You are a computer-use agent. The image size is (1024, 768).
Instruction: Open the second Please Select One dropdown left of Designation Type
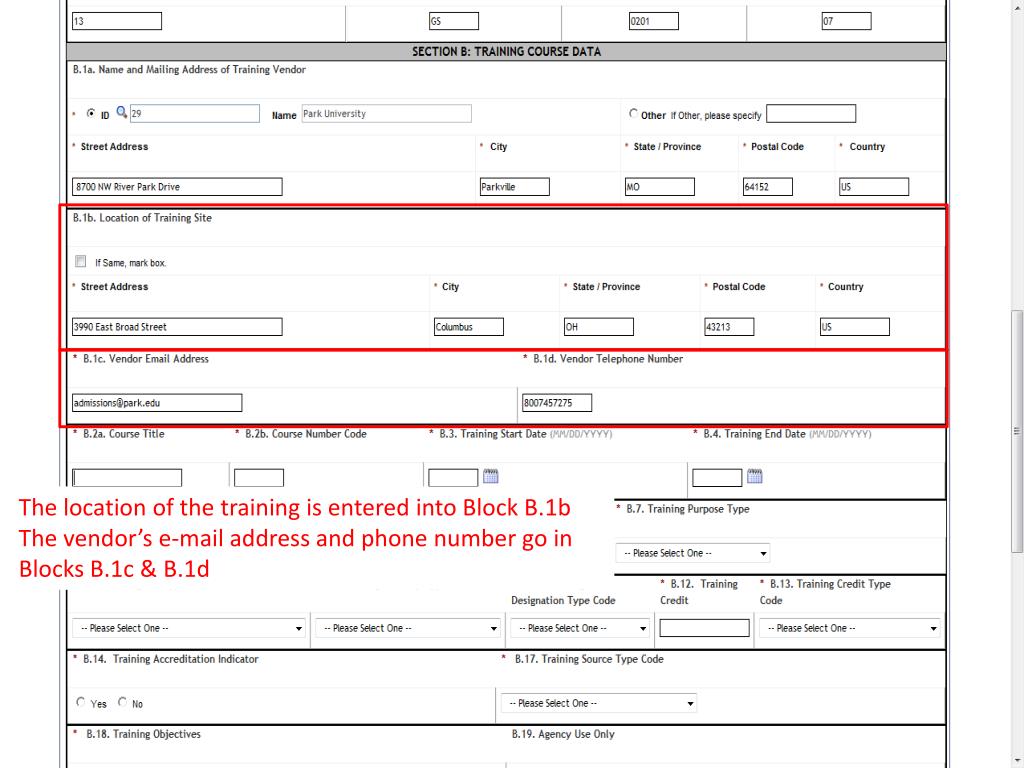pyautogui.click(x=408, y=628)
